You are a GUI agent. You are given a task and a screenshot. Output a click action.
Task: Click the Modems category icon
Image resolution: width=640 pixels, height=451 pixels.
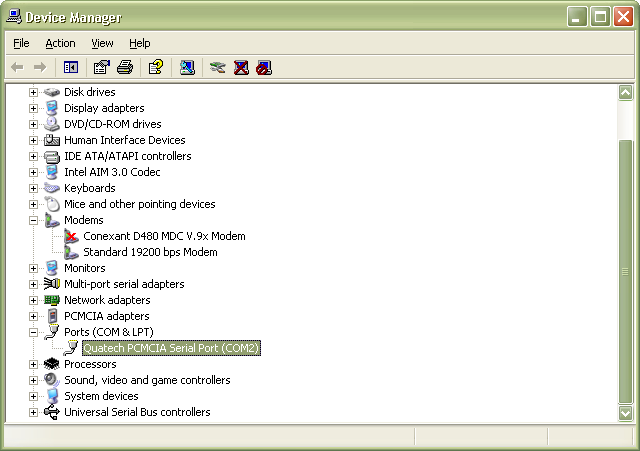(52, 220)
